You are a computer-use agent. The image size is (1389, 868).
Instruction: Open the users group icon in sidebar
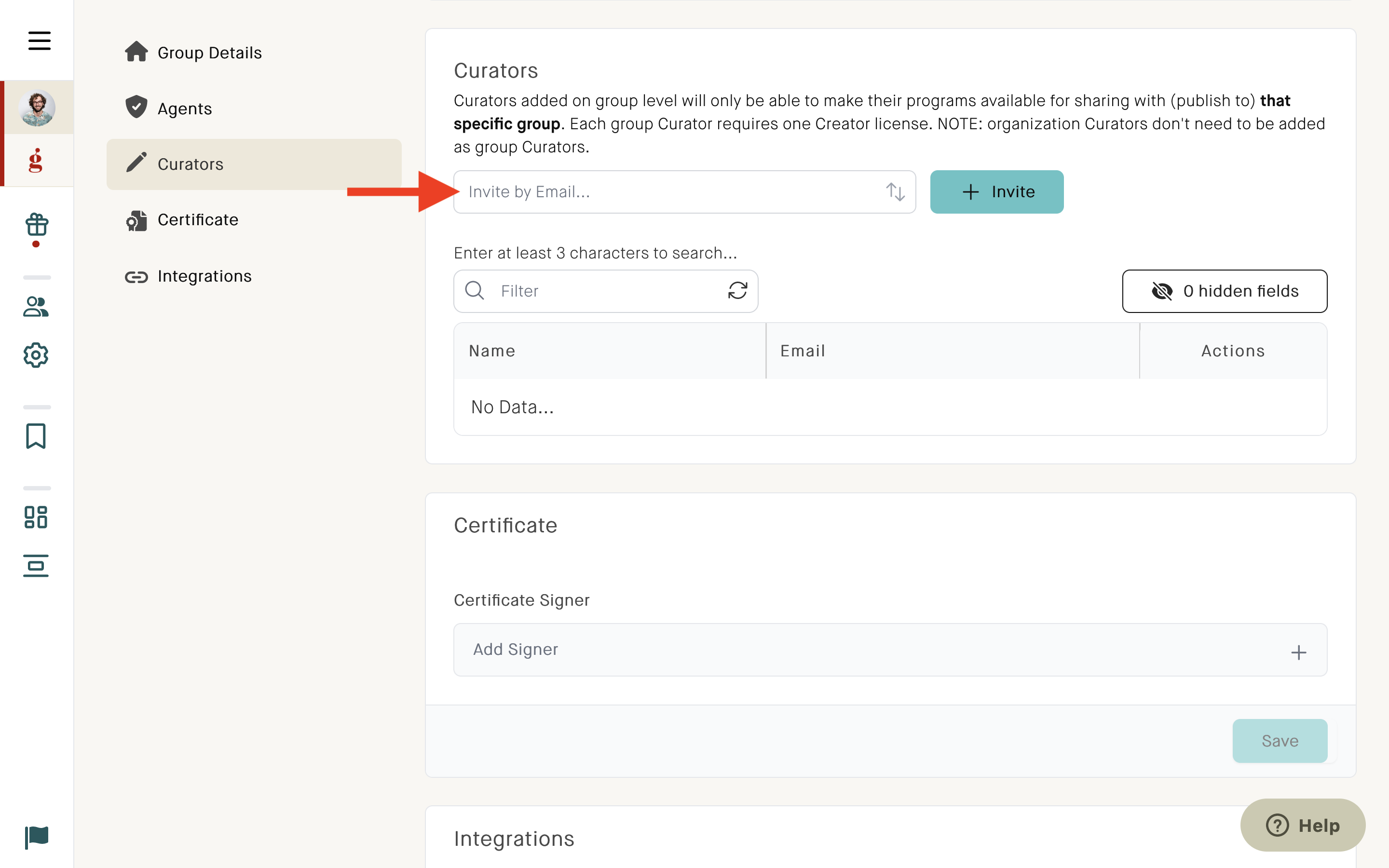36,307
